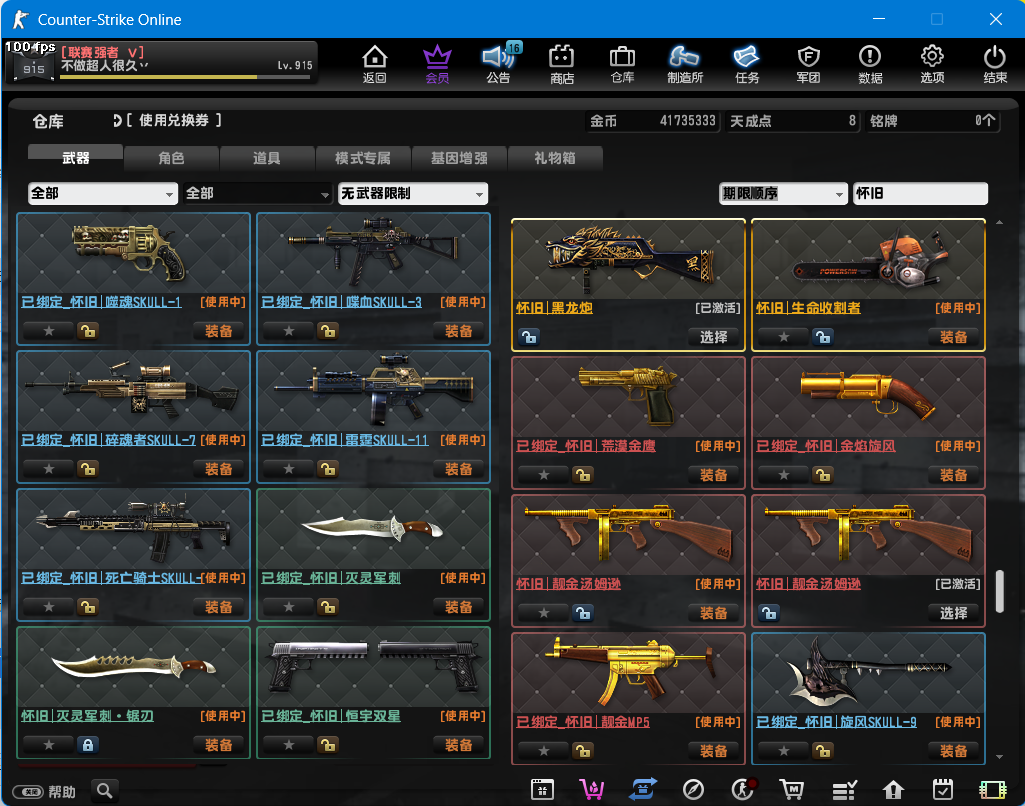The height and width of the screenshot is (806, 1025).
Task: Toggle favorite star for 旋风SKULL-9
Action: point(784,752)
